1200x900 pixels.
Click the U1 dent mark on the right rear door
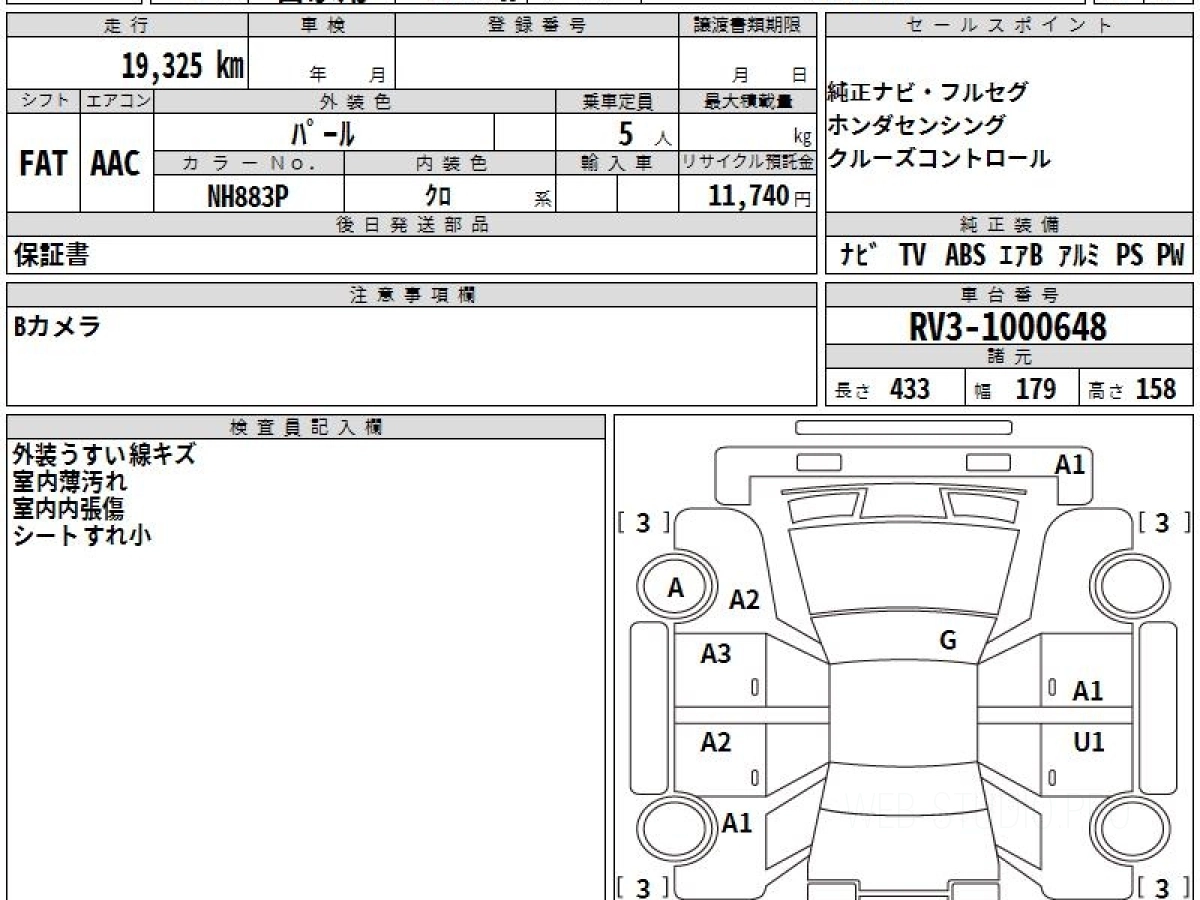[1089, 742]
